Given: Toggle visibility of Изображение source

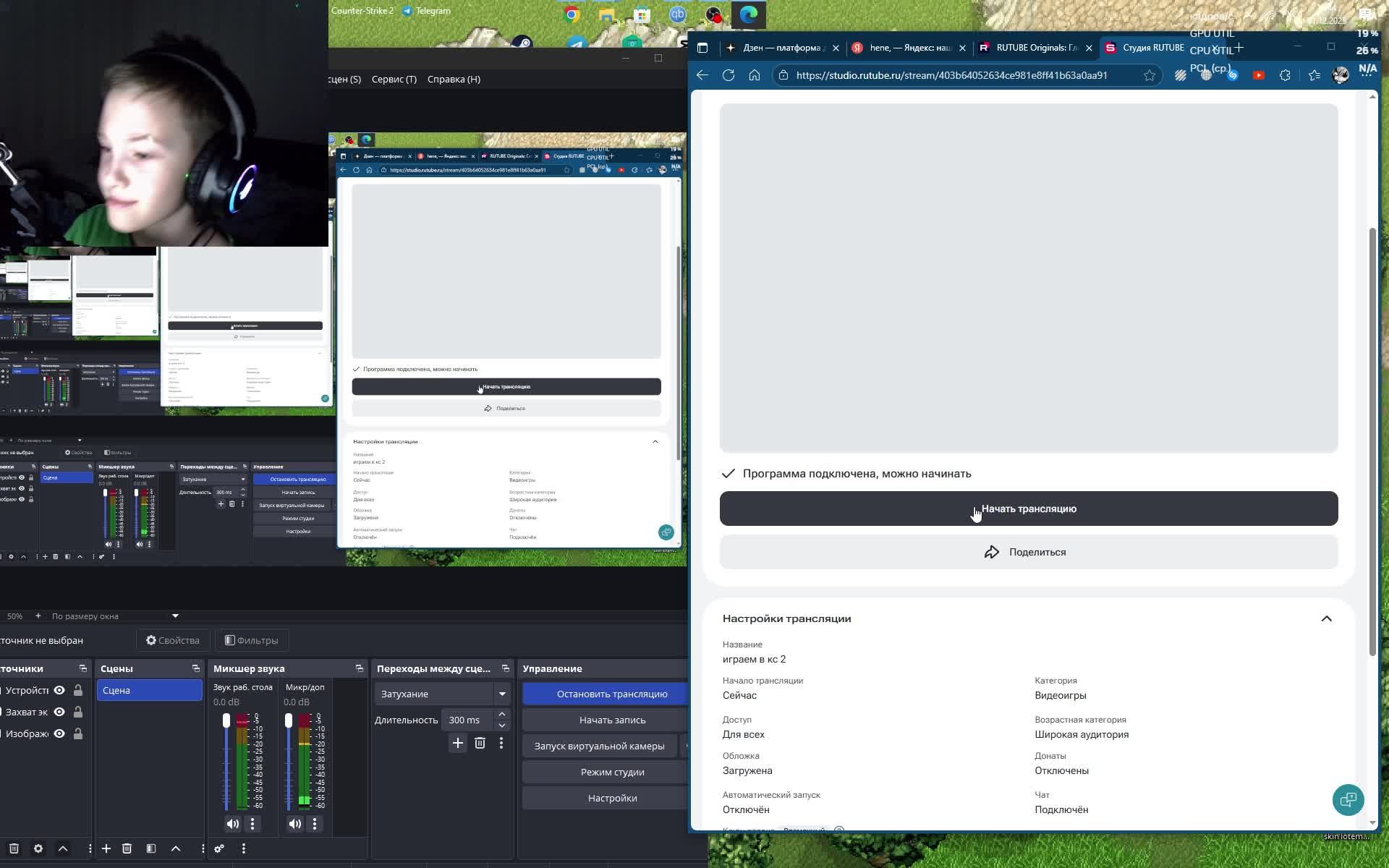Looking at the screenshot, I should pyautogui.click(x=59, y=733).
